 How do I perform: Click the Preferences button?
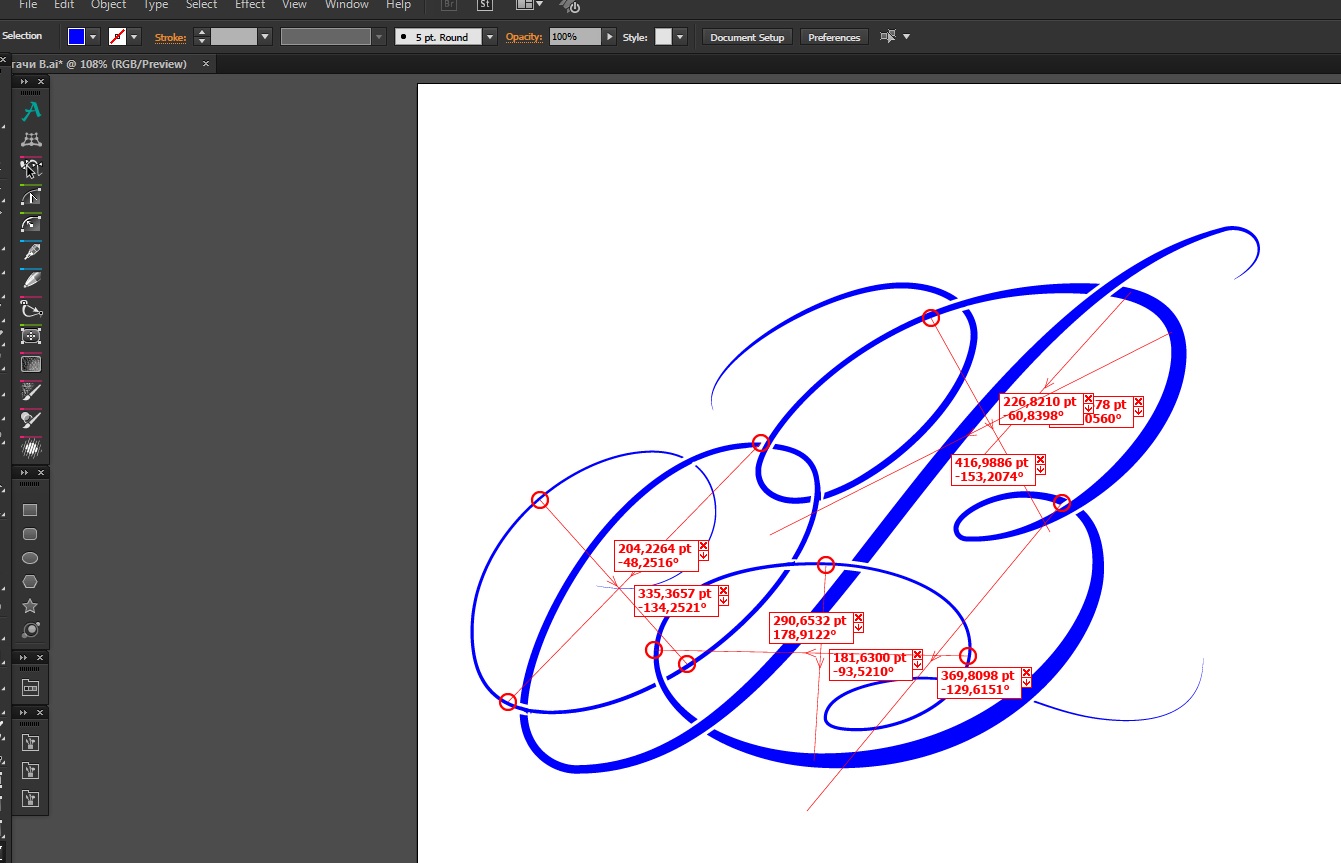[x=834, y=37]
